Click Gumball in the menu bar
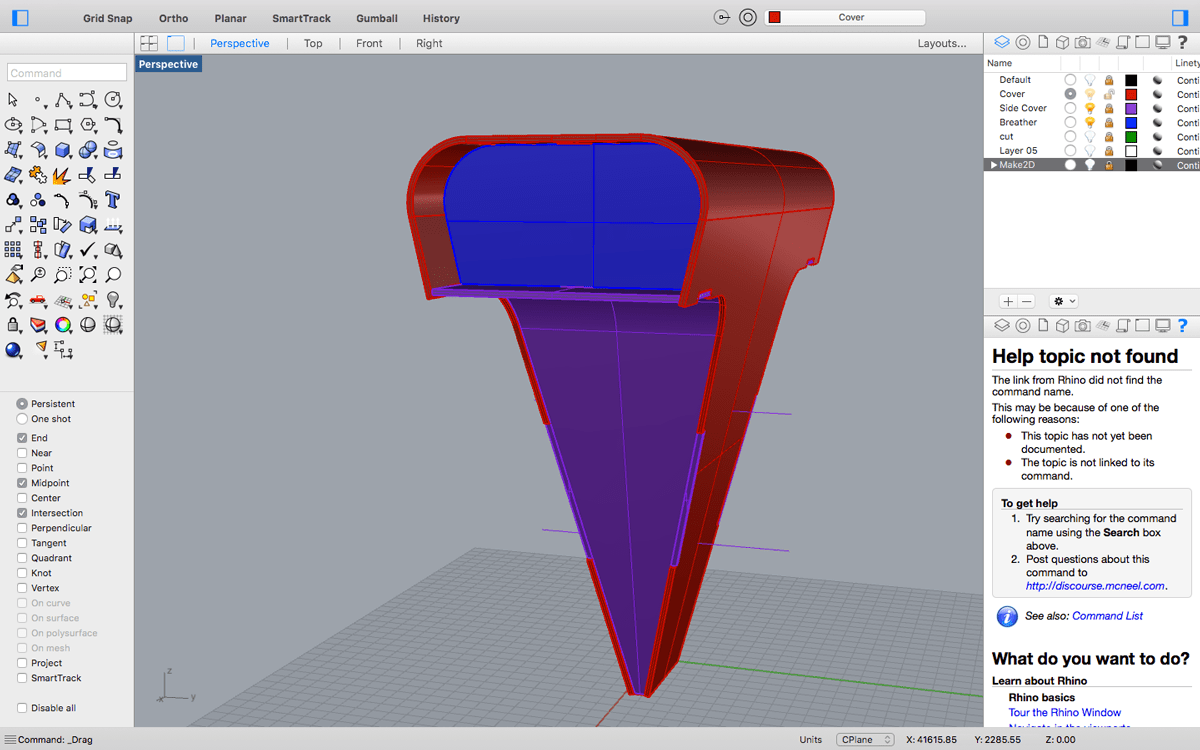Screen dimensions: 1200x750 [377, 18]
